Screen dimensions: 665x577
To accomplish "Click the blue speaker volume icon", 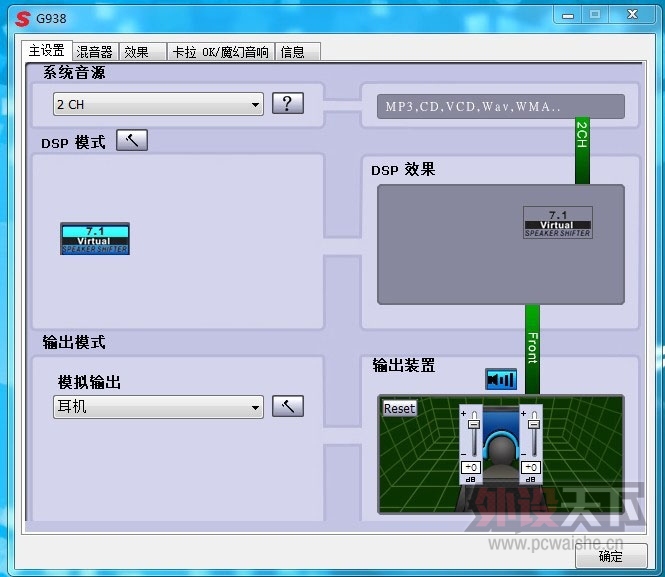I will [x=501, y=379].
